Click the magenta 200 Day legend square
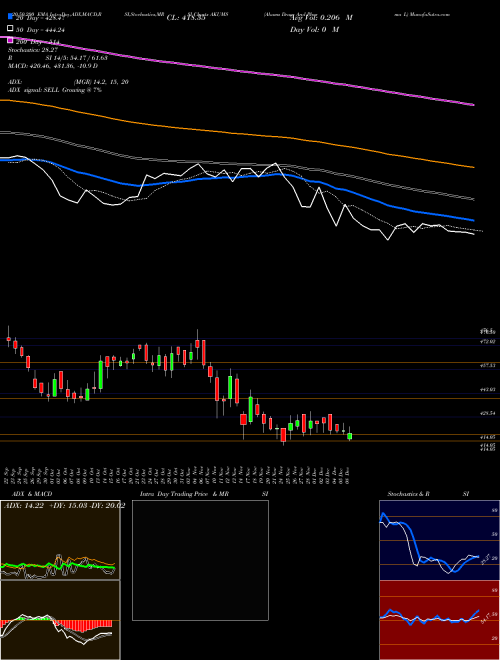 pos(11,41)
